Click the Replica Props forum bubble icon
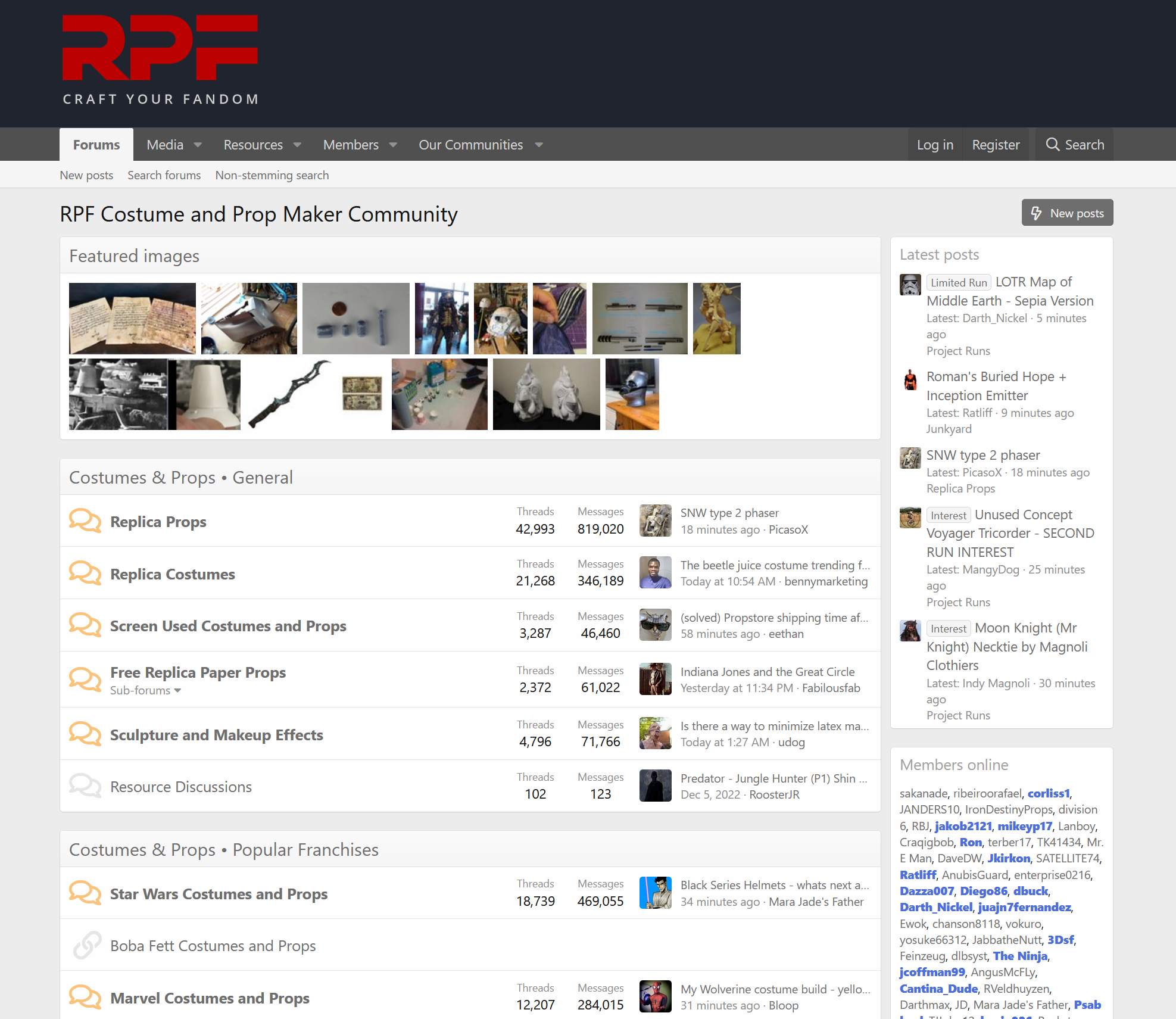 (x=85, y=521)
